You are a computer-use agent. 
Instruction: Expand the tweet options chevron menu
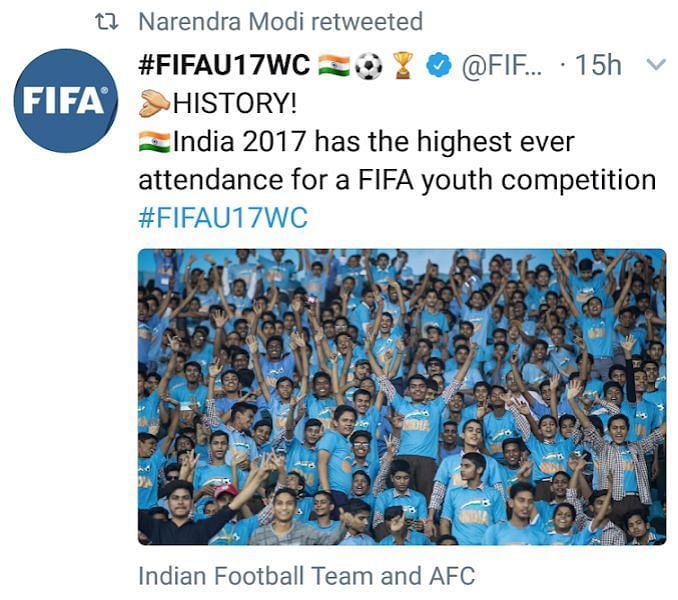coord(655,66)
